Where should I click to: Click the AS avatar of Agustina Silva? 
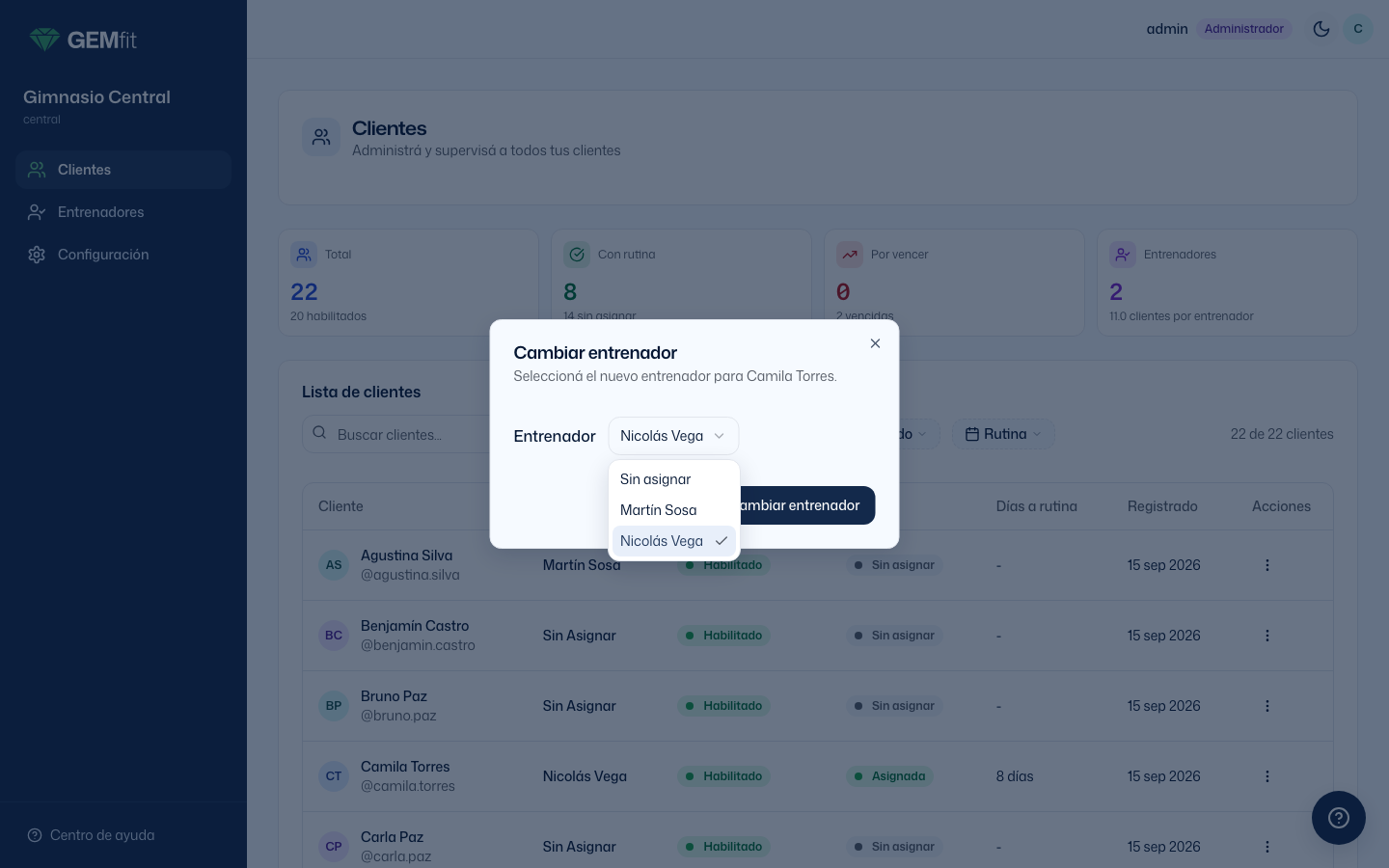pyautogui.click(x=334, y=565)
